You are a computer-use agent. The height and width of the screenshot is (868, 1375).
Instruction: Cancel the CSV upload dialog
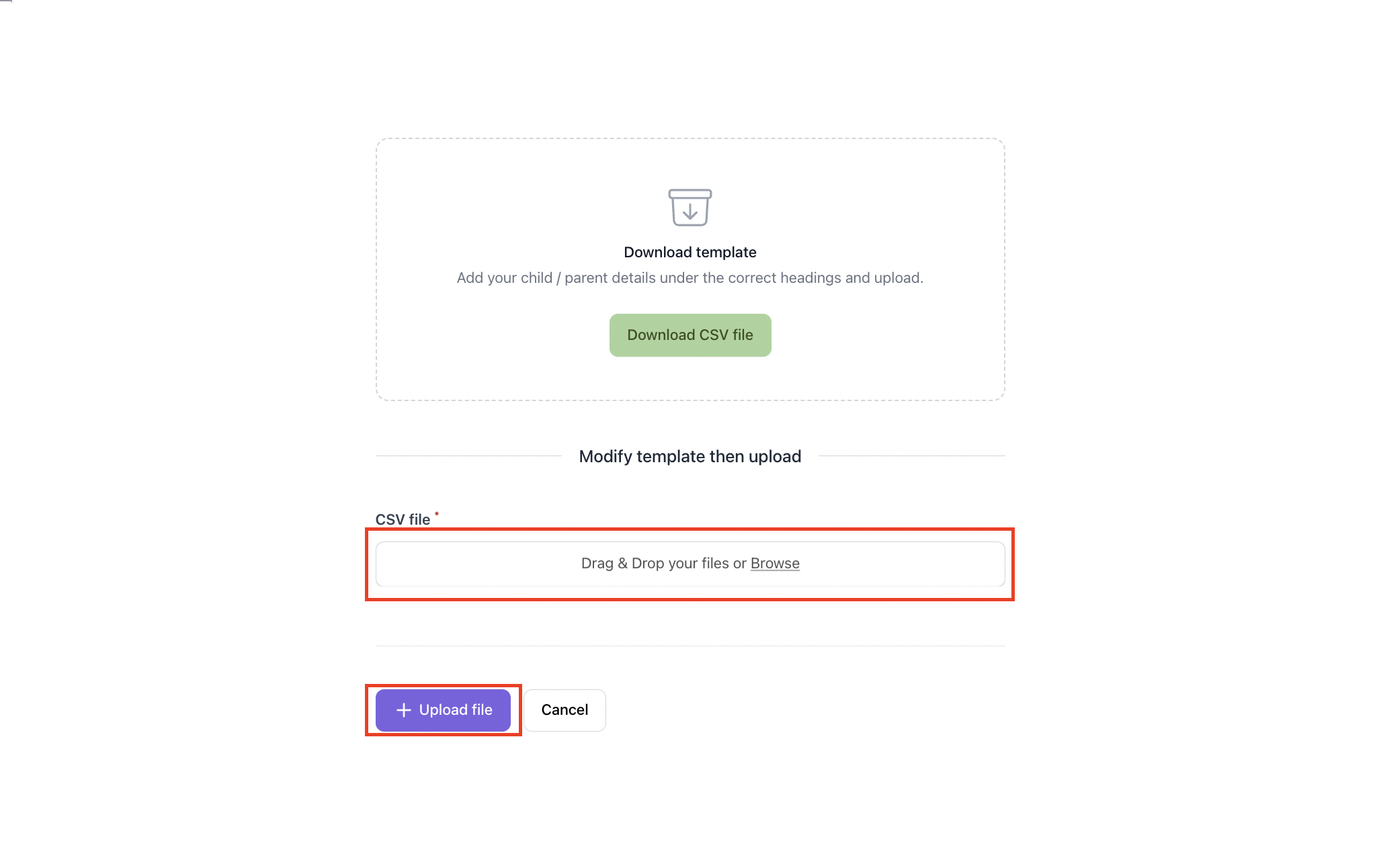(x=565, y=710)
